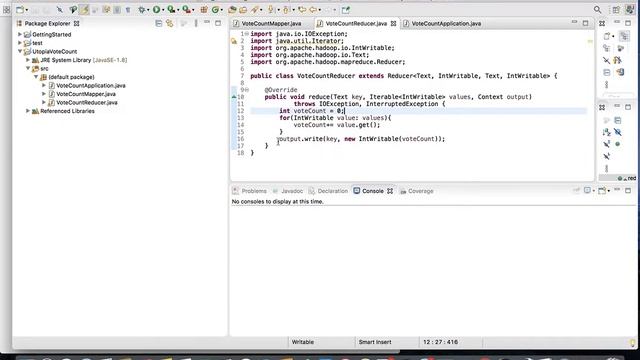Open the External Tools dropdown arrow
The height and width of the screenshot is (360, 640).
[x=193, y=10]
